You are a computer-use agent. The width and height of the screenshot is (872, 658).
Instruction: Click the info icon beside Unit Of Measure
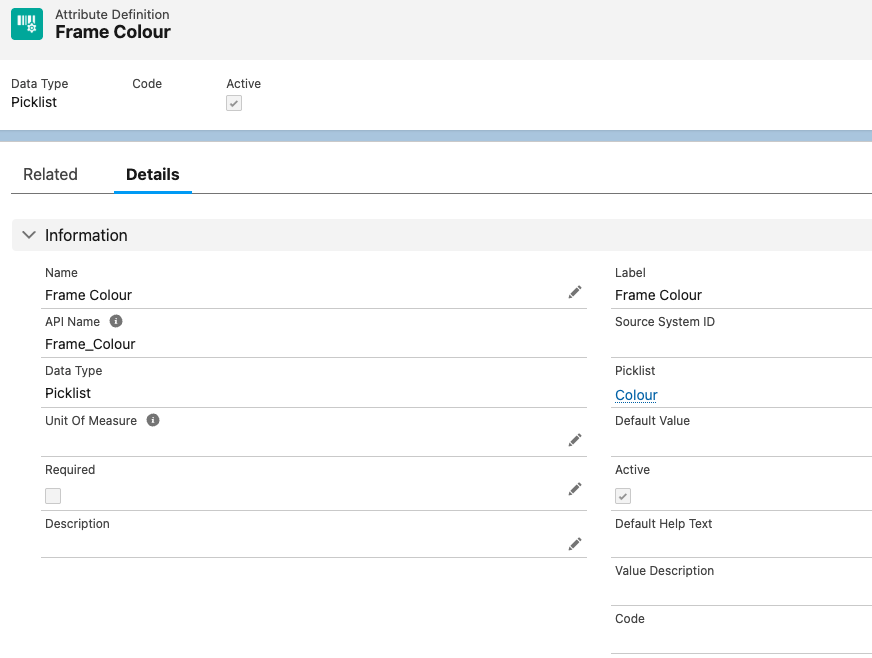[x=153, y=421]
